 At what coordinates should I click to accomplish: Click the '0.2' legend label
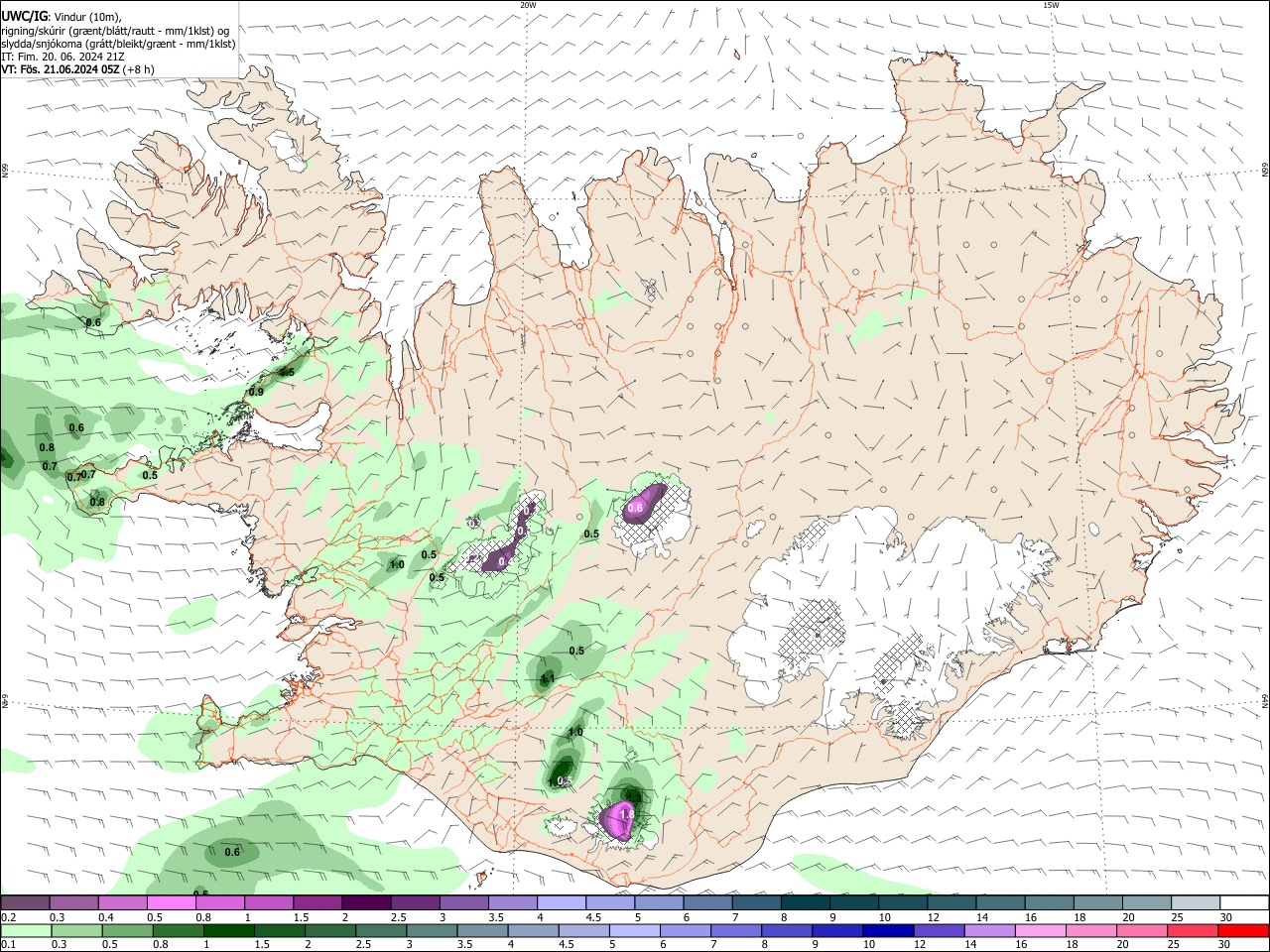8,917
